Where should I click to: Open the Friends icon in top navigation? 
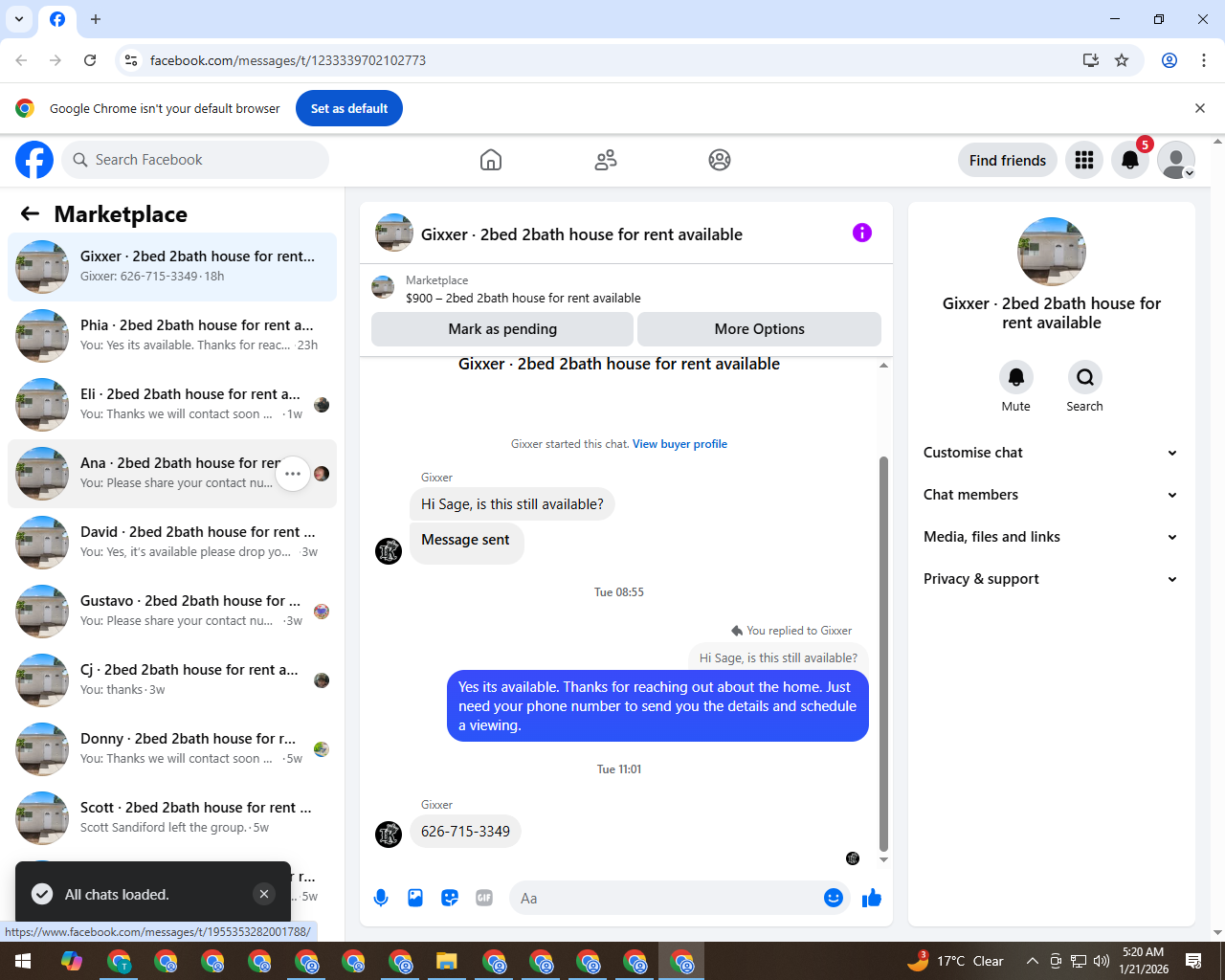(606, 160)
